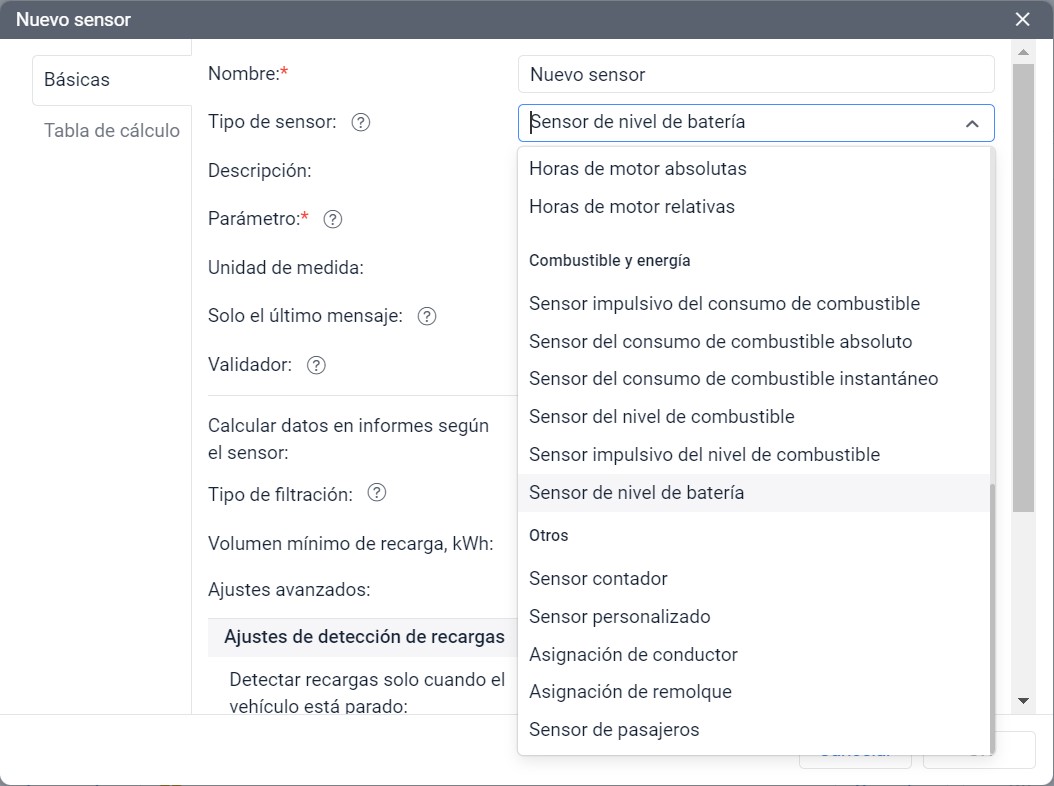Choose Sensor personalizado option

619,616
